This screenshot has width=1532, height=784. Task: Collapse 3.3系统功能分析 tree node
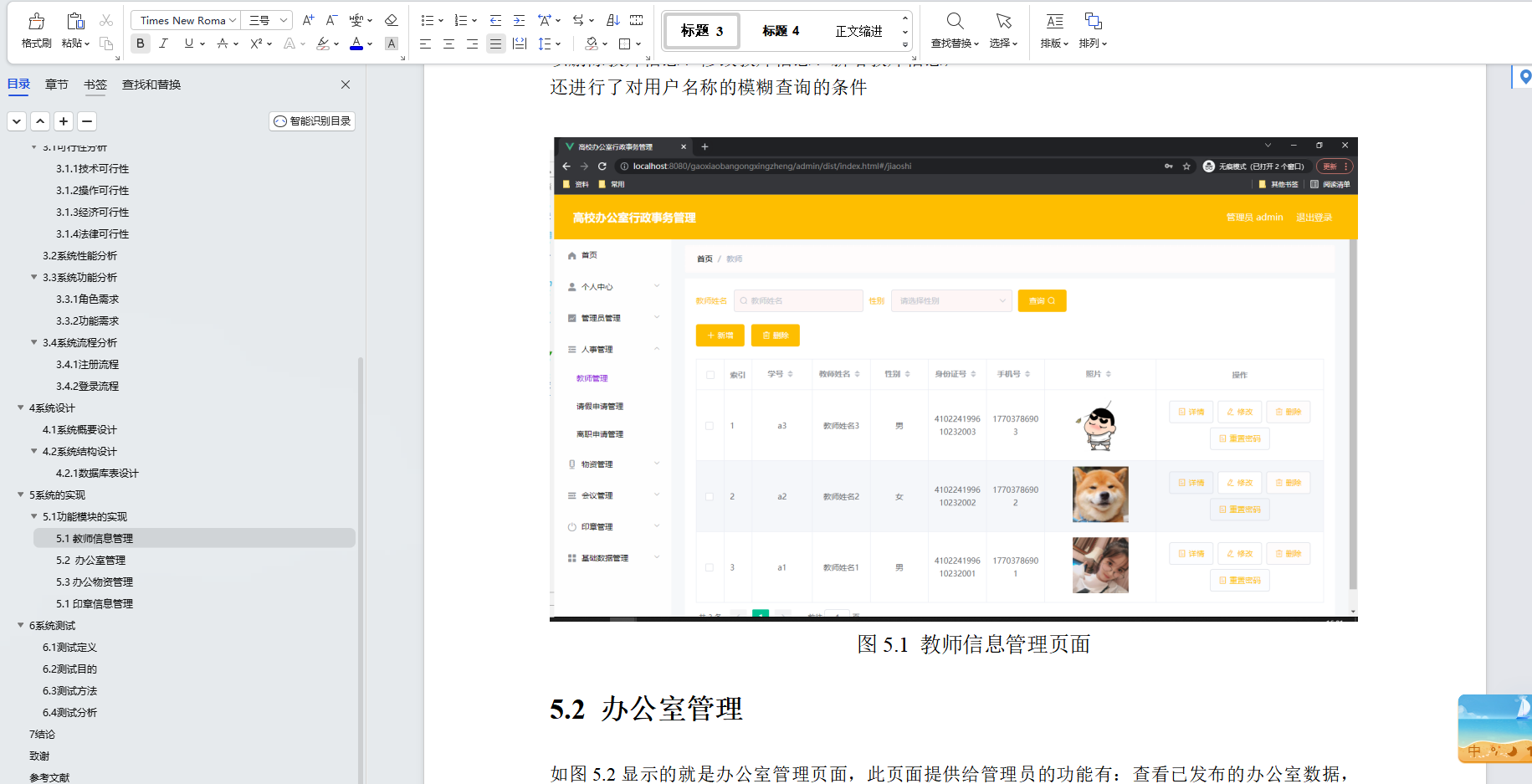(x=34, y=277)
